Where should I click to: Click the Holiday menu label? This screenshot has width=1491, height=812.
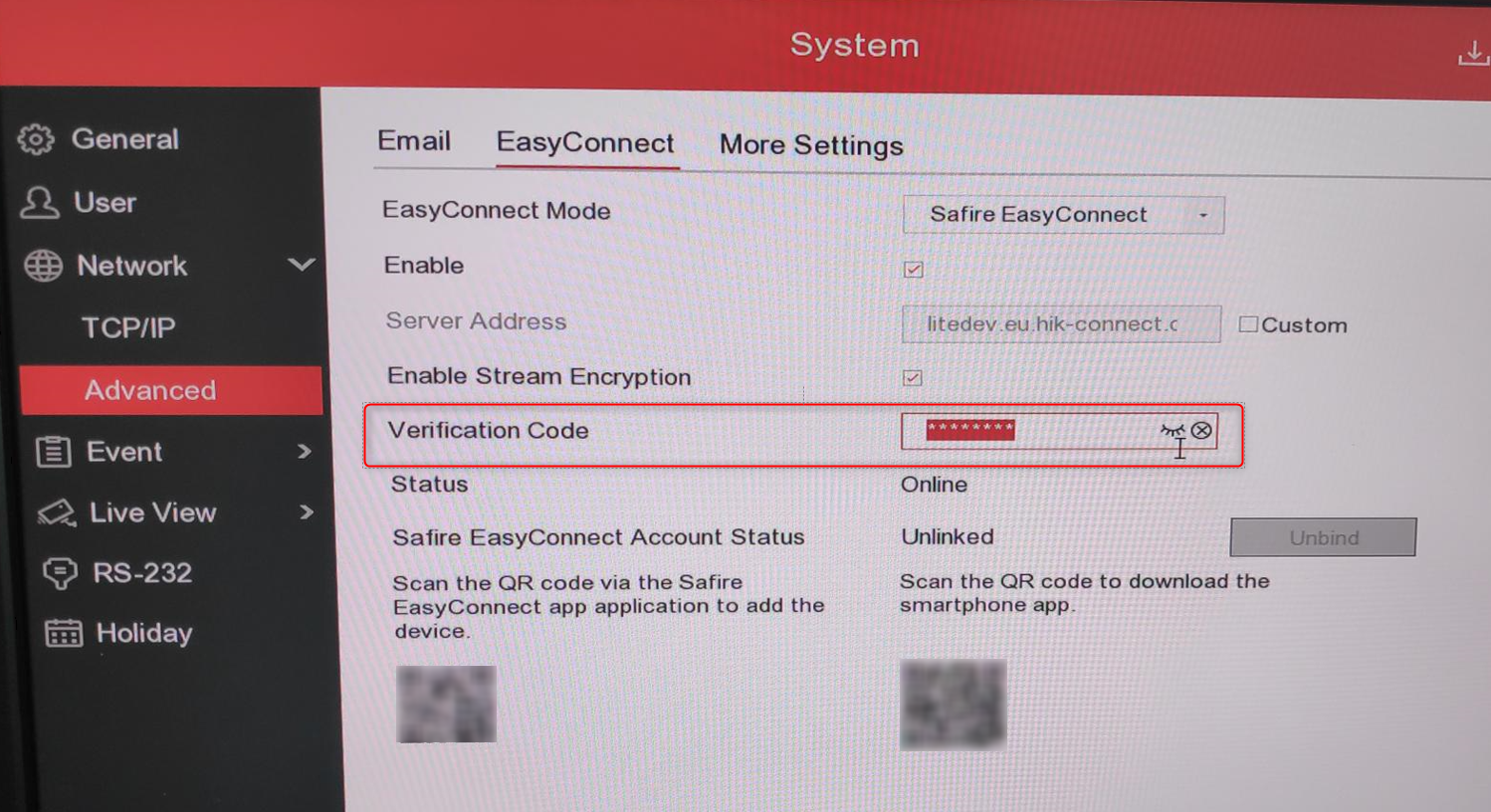(x=144, y=633)
